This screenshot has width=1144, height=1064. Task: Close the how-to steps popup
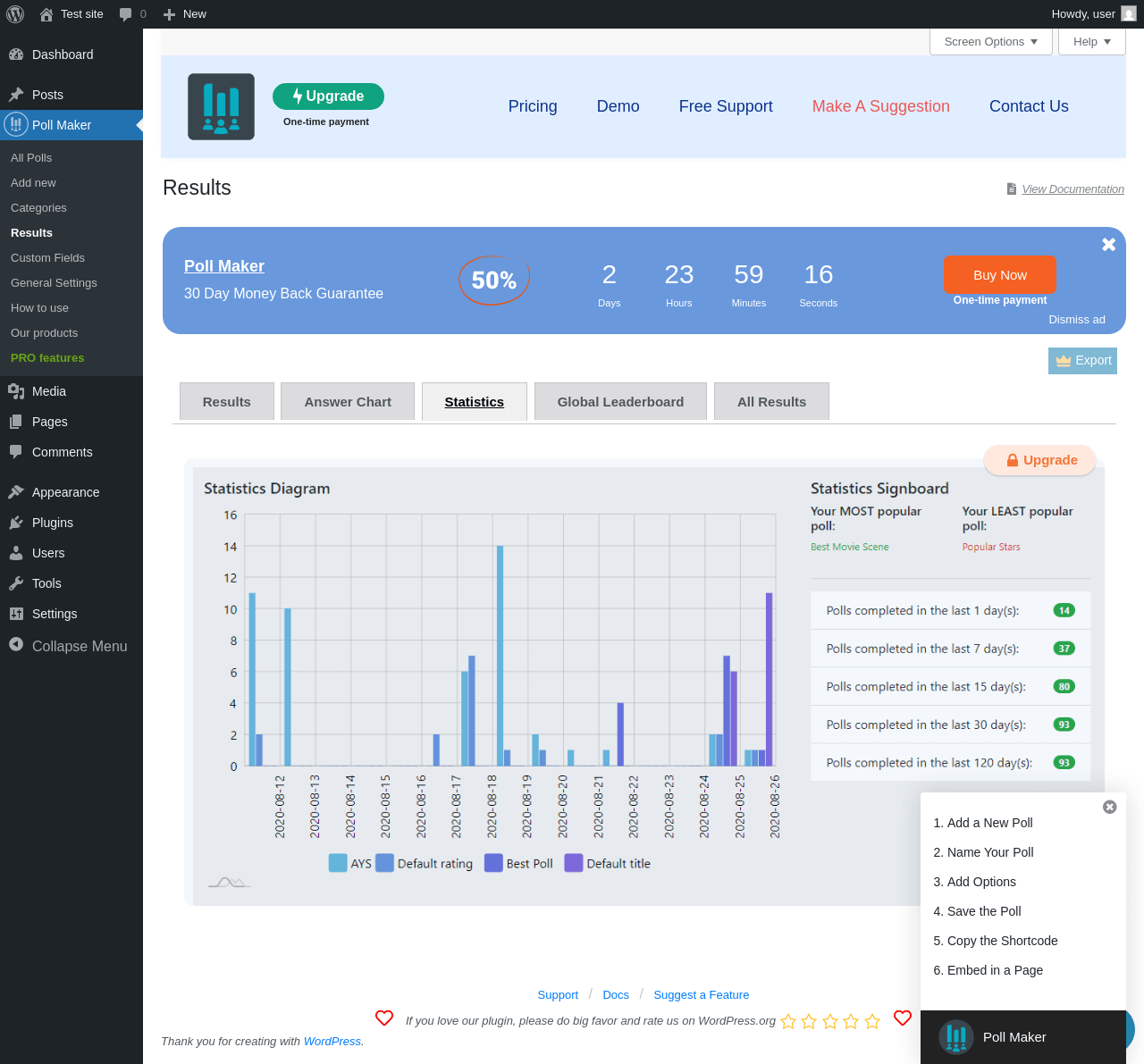(x=1109, y=807)
